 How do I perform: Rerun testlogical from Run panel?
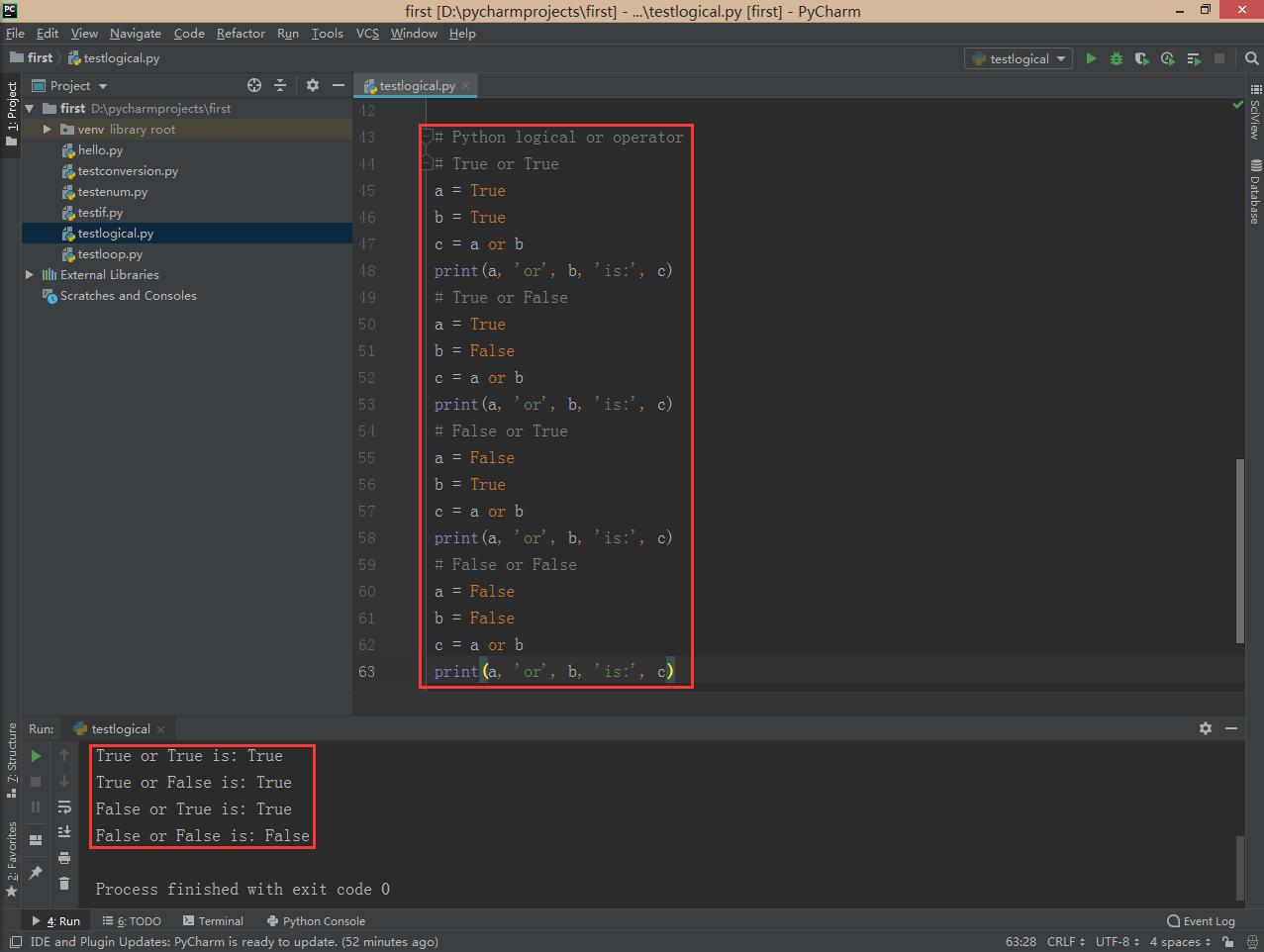tap(36, 756)
